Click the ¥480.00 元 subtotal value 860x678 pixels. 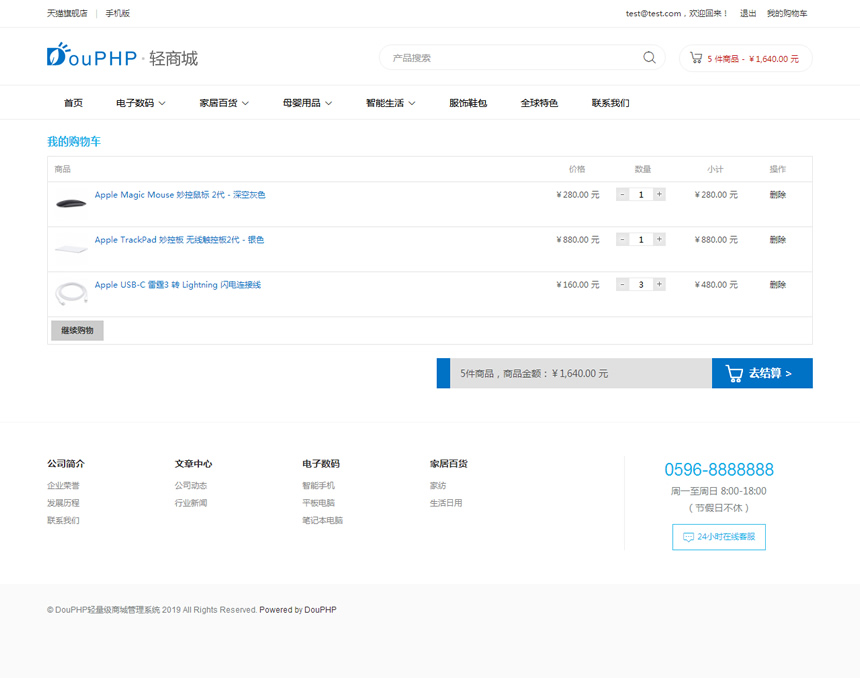click(716, 285)
